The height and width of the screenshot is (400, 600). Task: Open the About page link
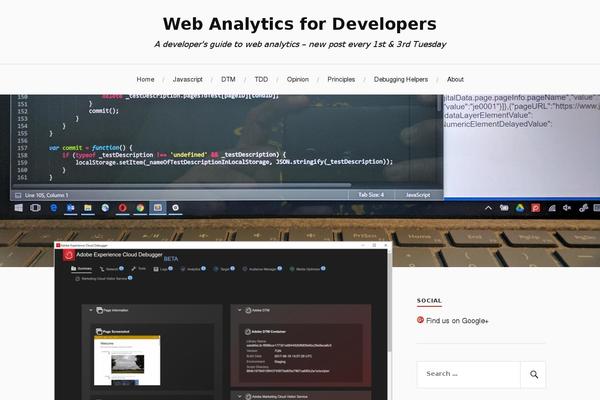[455, 79]
